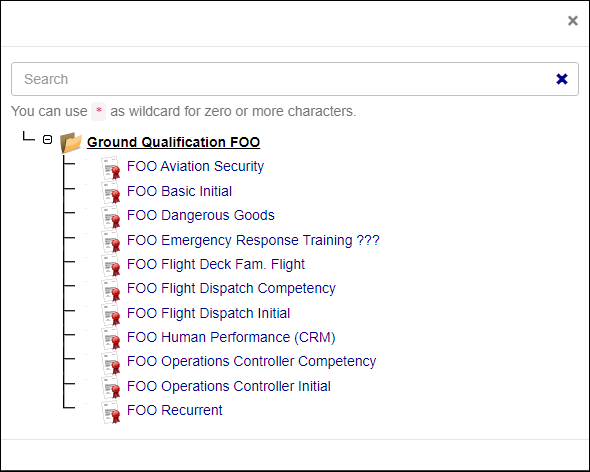Viewport: 590px width, 472px height.
Task: Click certificate icon beside FOO Human Performance (CRM)
Action: pos(111,339)
